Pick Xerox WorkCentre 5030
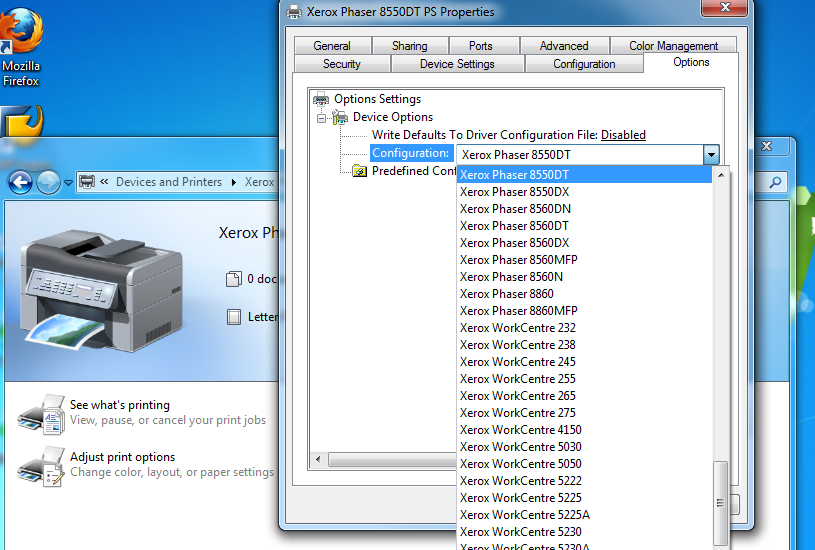Viewport: 815px width, 550px height. (584, 447)
